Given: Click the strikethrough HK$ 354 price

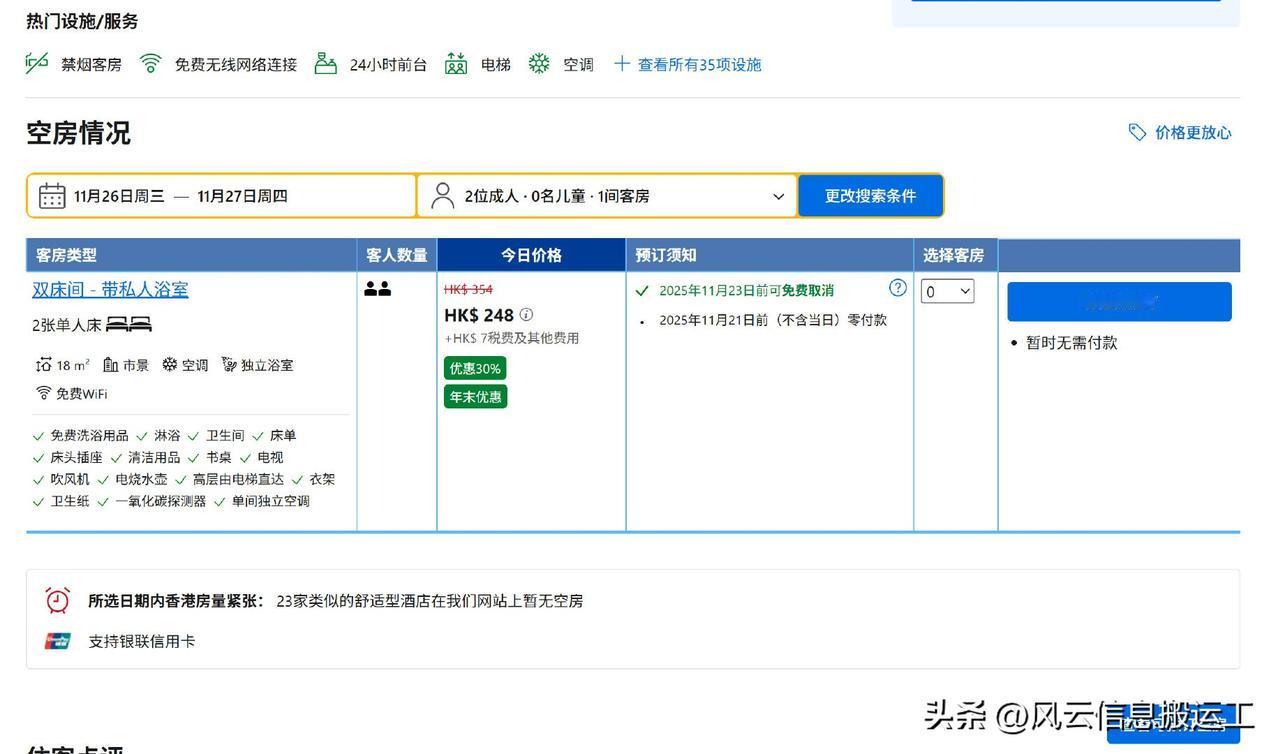Looking at the screenshot, I should click(x=468, y=289).
